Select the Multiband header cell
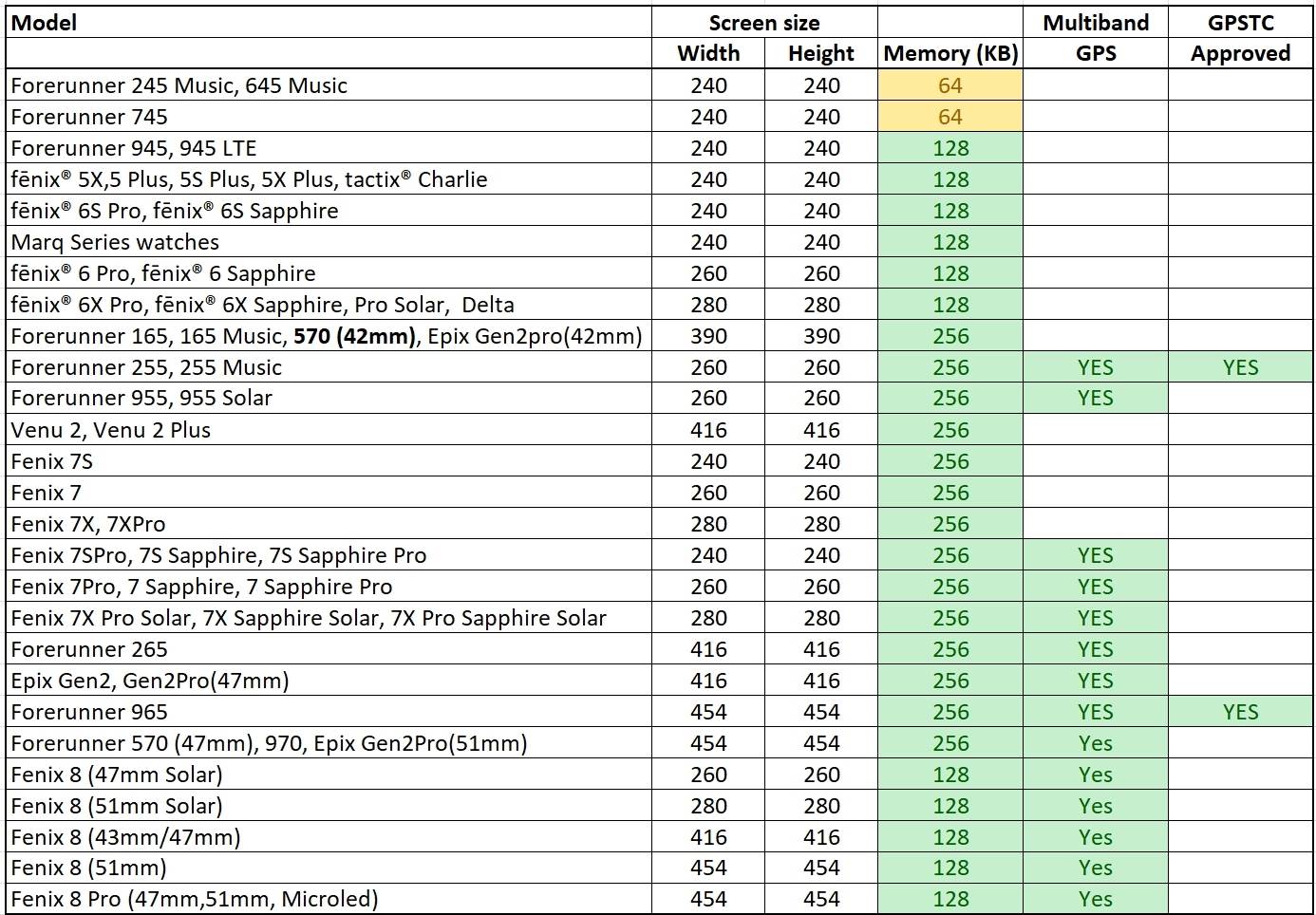Image resolution: width=1316 pixels, height=915 pixels. (1095, 23)
